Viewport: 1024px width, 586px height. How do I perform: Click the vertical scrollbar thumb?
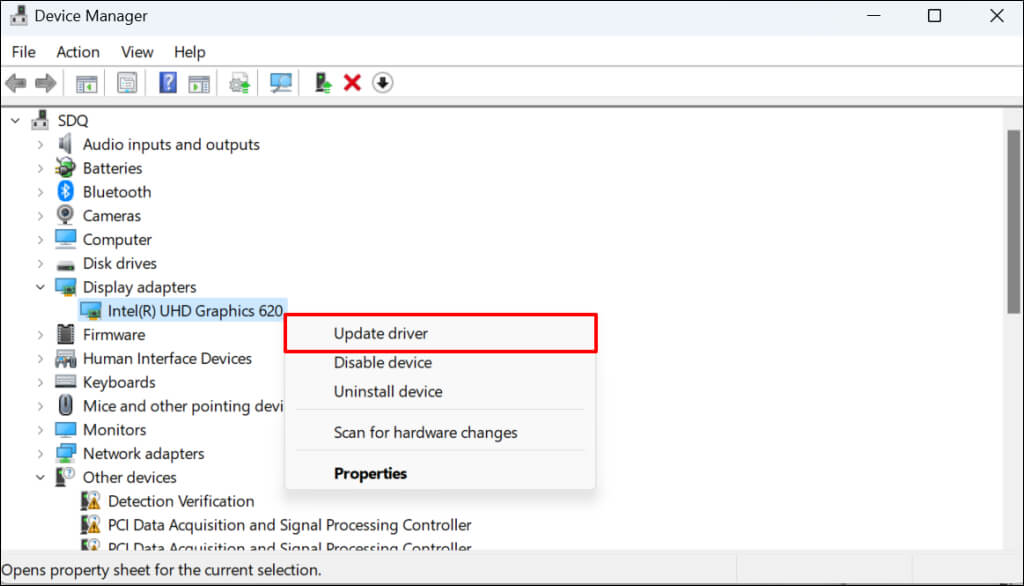coord(1014,222)
